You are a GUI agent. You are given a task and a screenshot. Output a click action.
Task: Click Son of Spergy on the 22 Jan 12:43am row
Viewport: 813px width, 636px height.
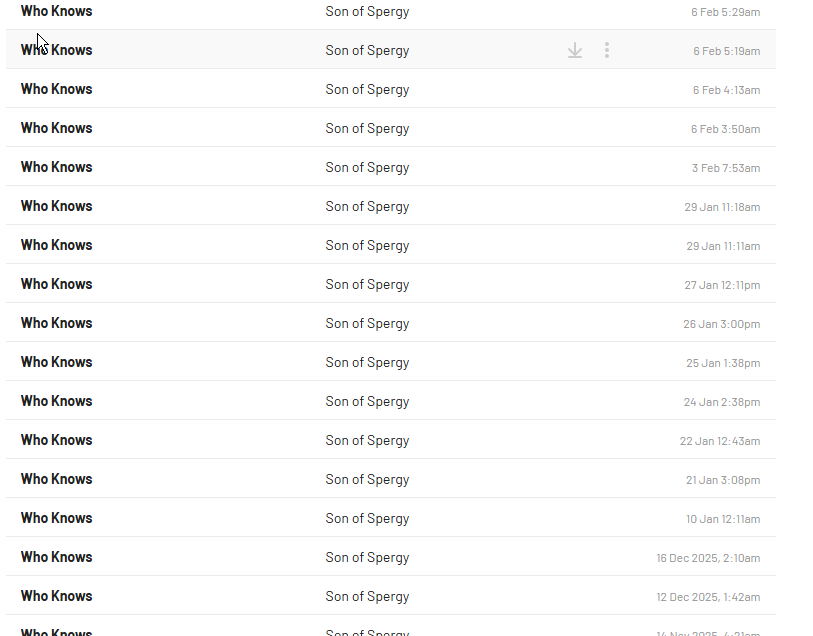point(367,441)
